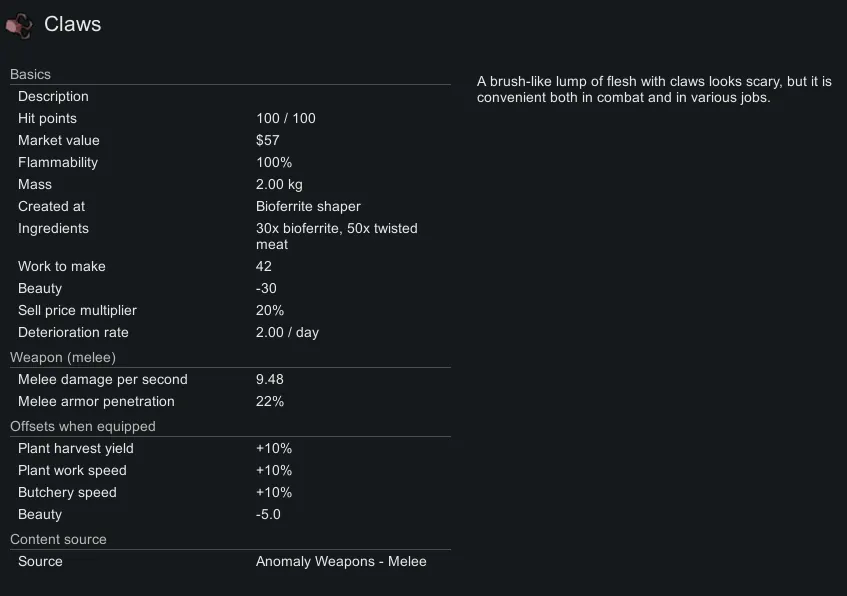847x596 pixels.
Task: Open the Bioferrite shaper link
Action: 308,207
